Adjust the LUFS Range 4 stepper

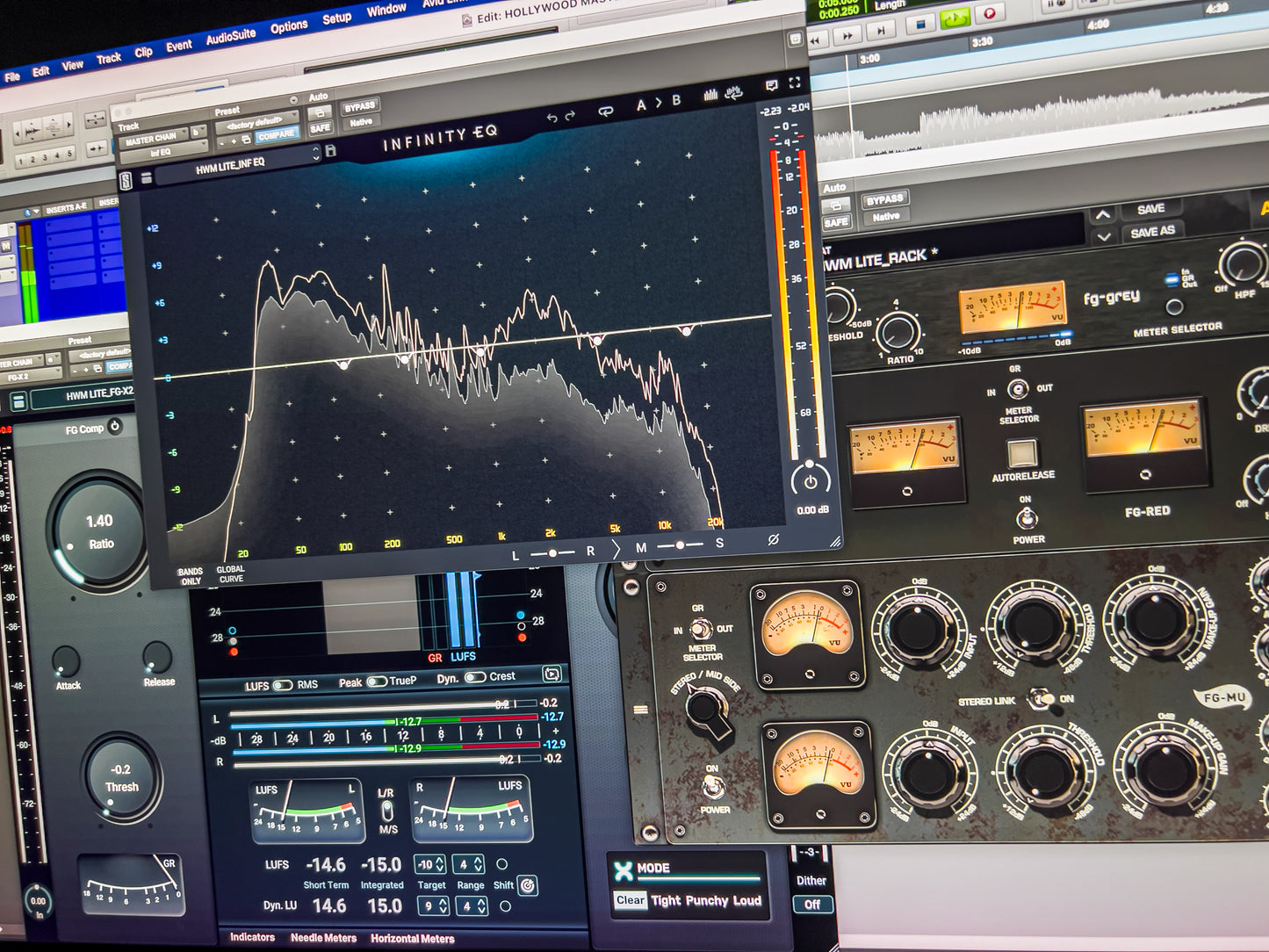pyautogui.click(x=470, y=864)
